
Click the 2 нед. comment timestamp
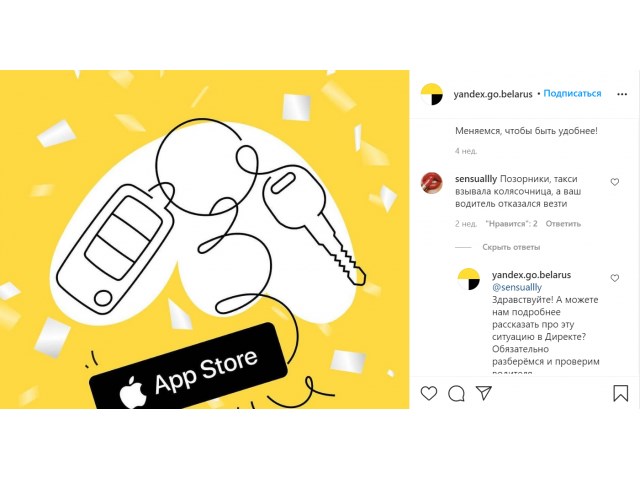click(x=466, y=224)
